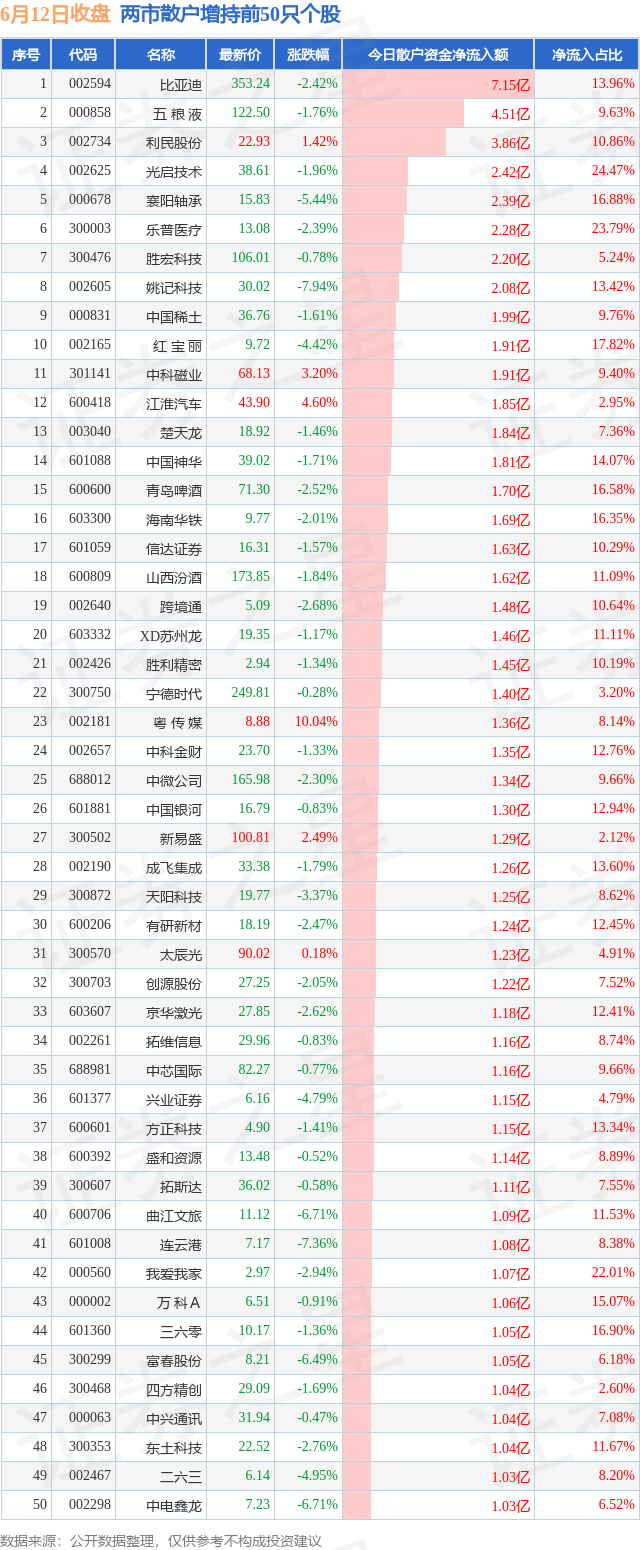Select stock name 中国神华

[174, 461]
